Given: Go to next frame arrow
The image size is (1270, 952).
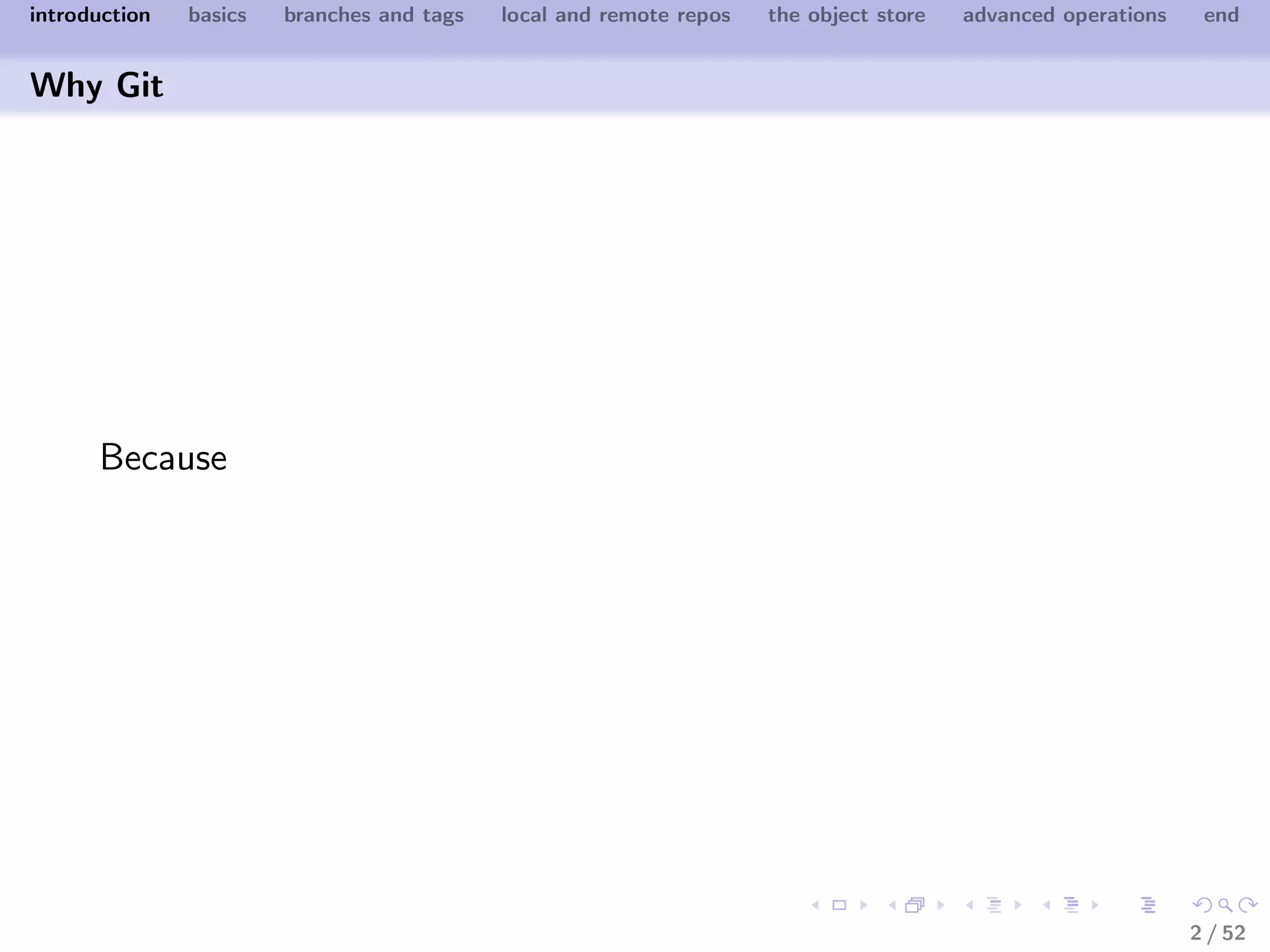Looking at the screenshot, I should point(941,906).
